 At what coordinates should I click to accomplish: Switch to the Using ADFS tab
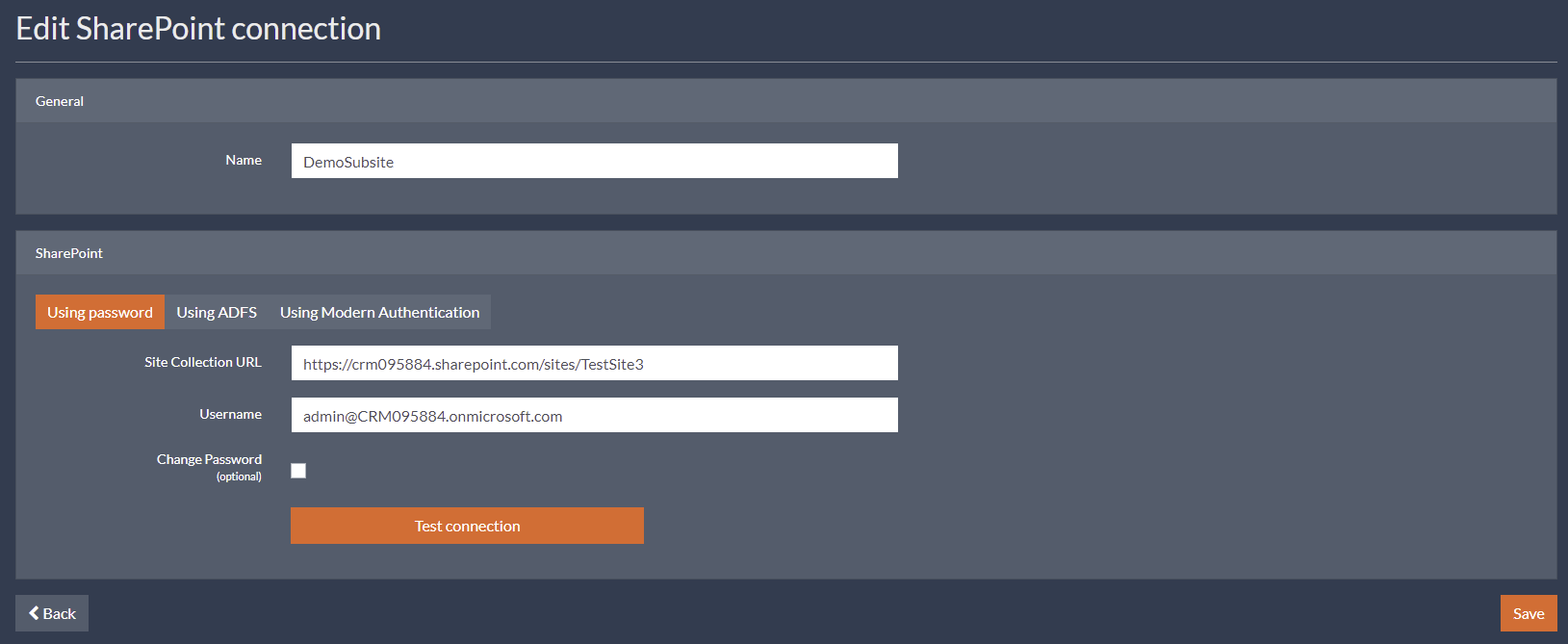pyautogui.click(x=217, y=312)
